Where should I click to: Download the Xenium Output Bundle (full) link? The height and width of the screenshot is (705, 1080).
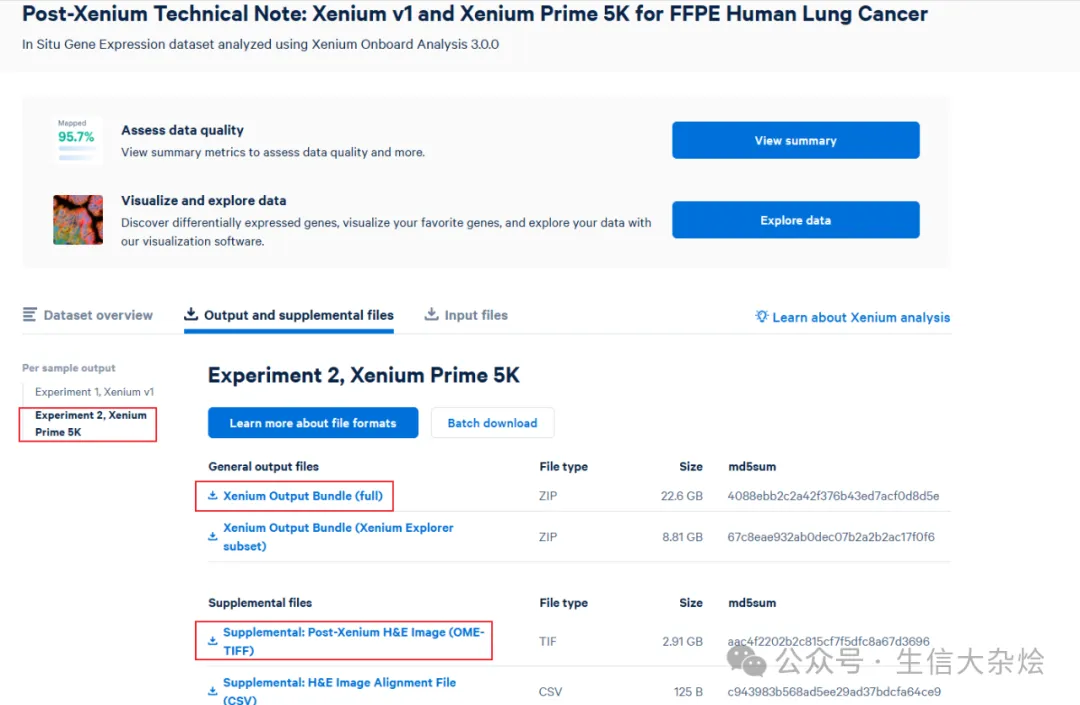(x=302, y=496)
